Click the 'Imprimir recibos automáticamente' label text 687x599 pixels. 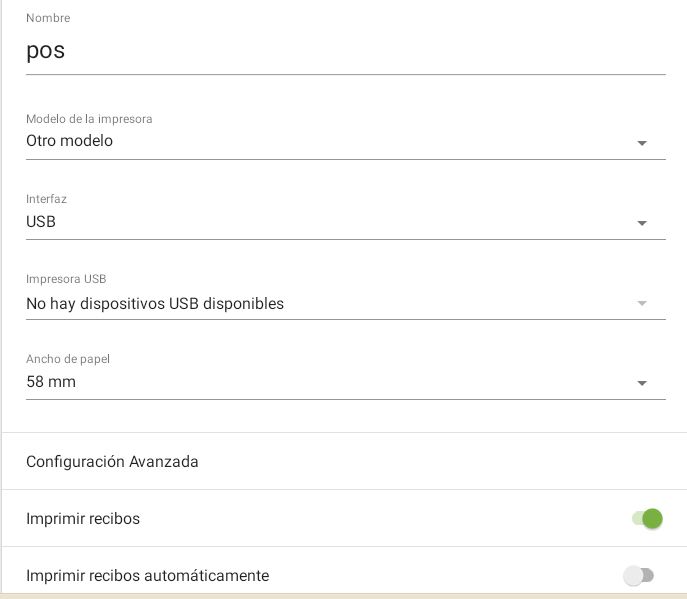click(x=147, y=576)
